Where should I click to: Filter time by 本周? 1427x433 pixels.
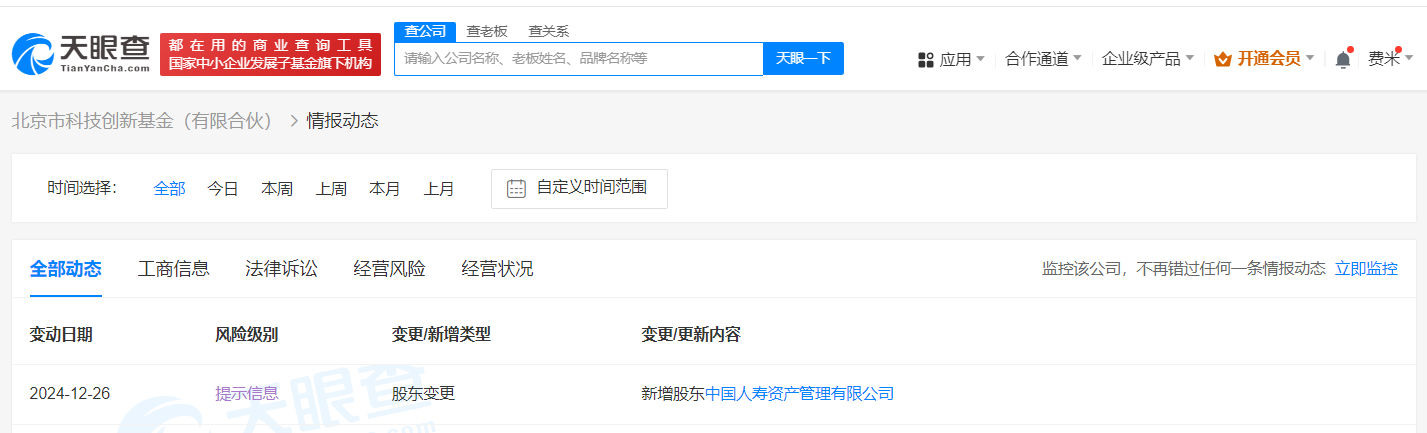(x=277, y=188)
